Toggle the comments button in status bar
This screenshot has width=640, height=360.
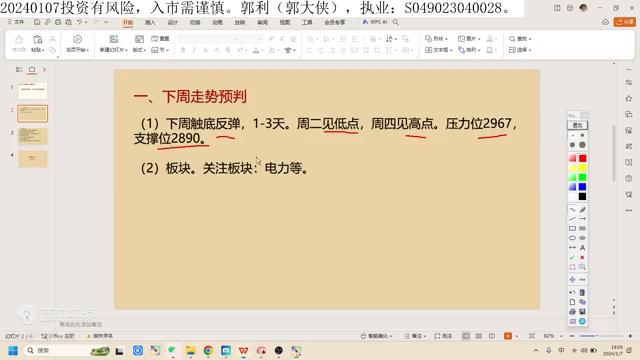tap(443, 336)
